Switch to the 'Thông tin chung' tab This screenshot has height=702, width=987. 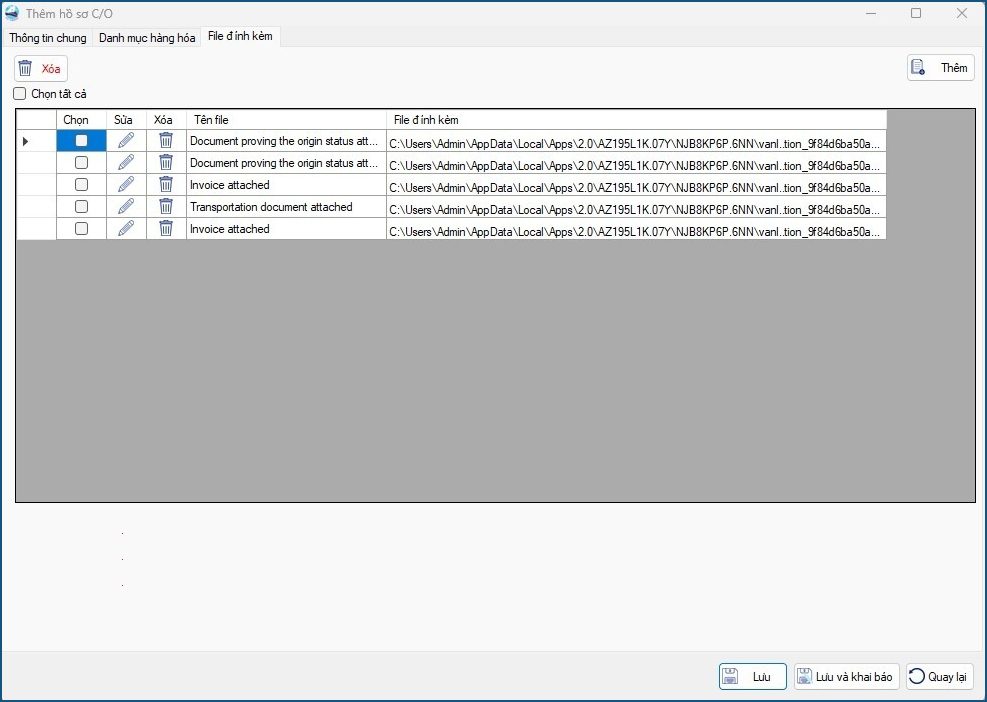coord(48,38)
